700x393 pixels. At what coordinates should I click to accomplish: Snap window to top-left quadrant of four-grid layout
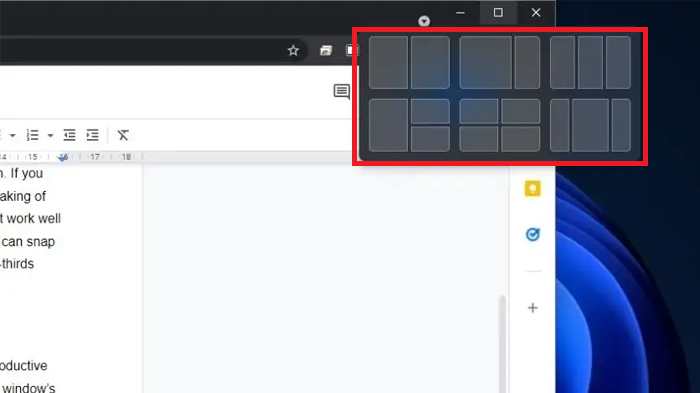pos(479,111)
